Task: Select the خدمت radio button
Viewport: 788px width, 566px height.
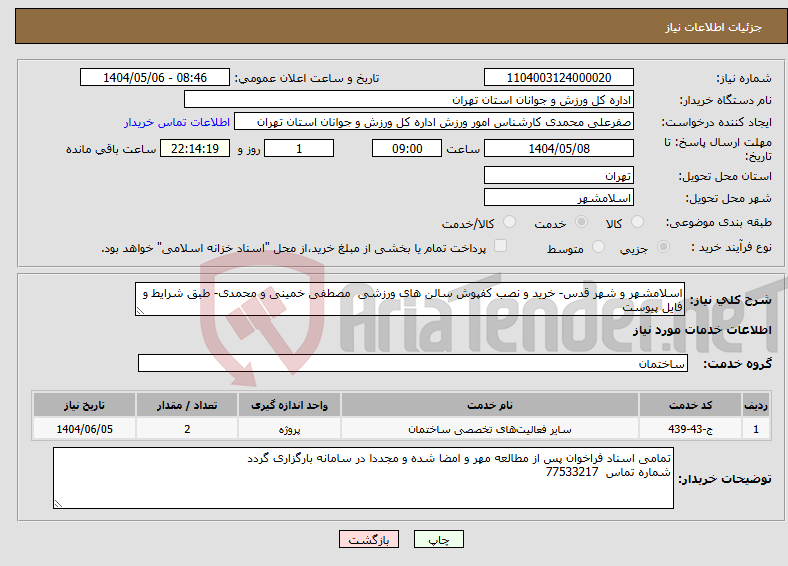Action: point(581,222)
